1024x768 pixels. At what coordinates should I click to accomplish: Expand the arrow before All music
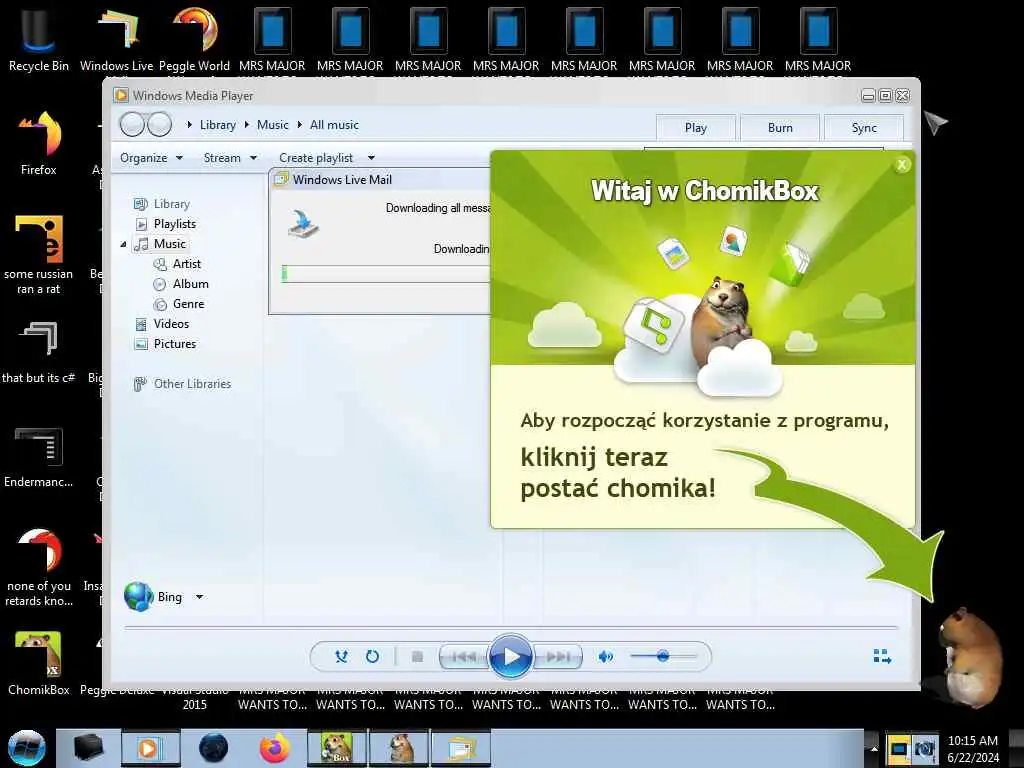pyautogui.click(x=300, y=125)
